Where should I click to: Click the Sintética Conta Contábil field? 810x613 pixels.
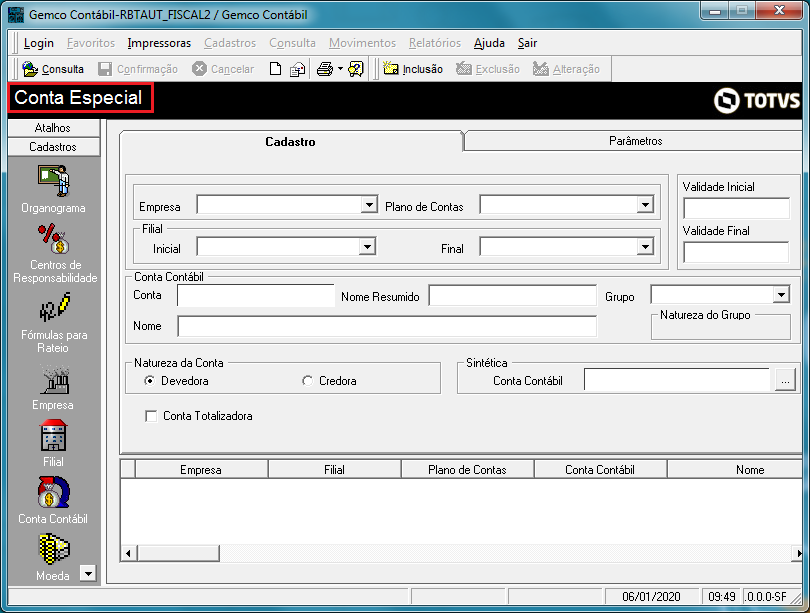coord(677,380)
